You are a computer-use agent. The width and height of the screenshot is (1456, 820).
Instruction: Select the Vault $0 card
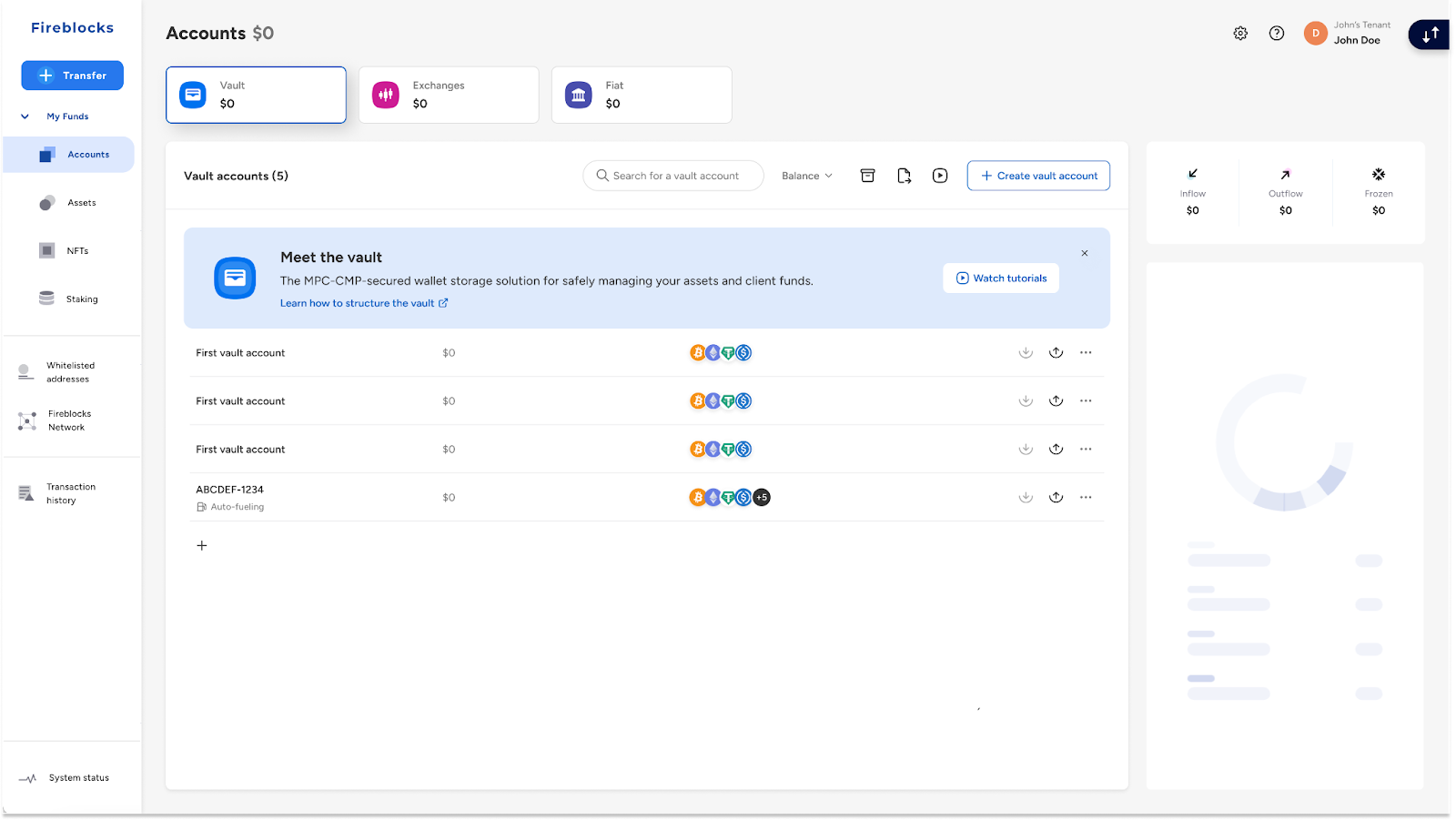(x=256, y=95)
